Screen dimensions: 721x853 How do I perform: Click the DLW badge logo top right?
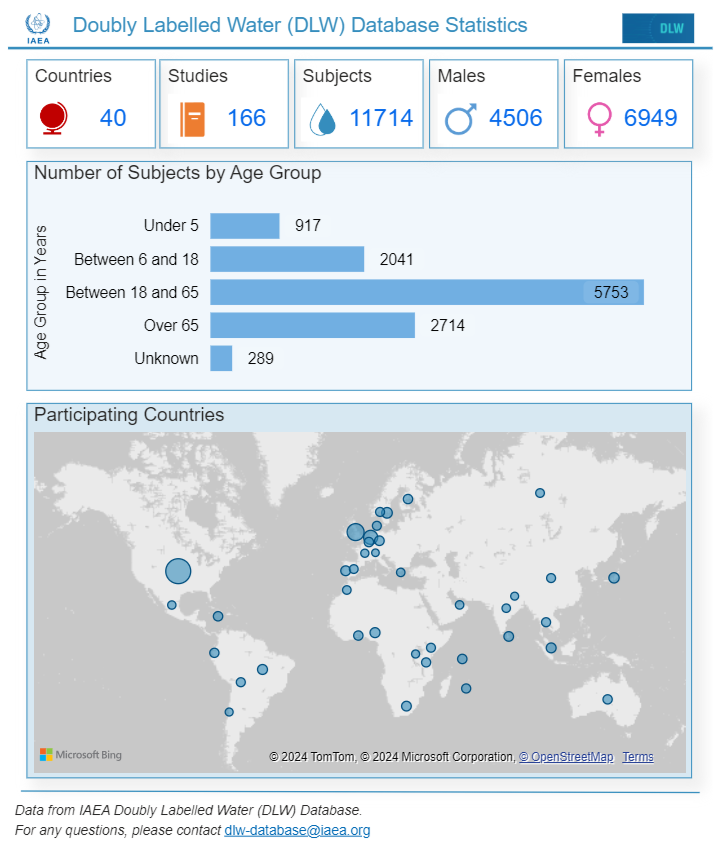658,28
